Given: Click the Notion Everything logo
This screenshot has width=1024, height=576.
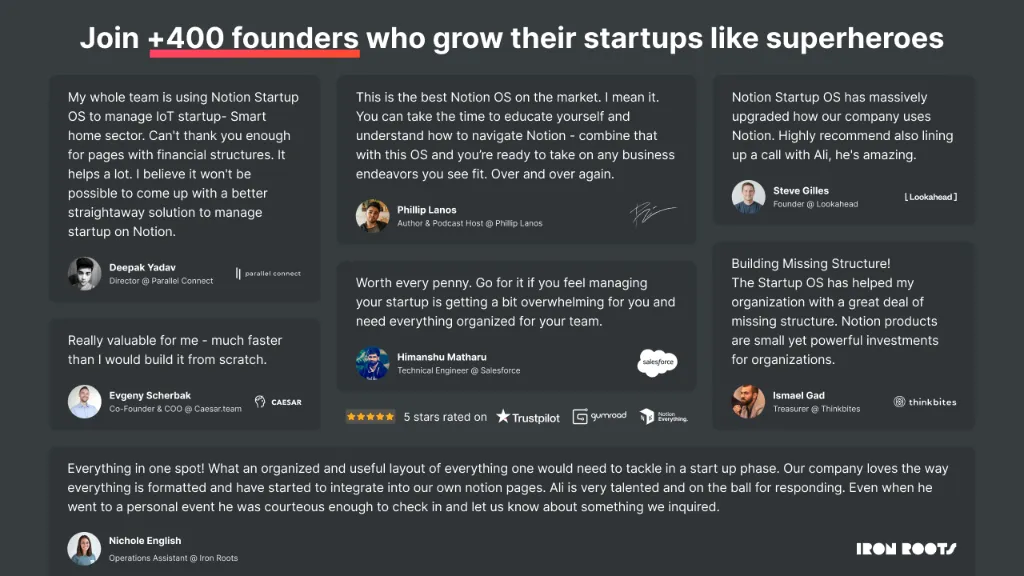Looking at the screenshot, I should click(x=663, y=417).
